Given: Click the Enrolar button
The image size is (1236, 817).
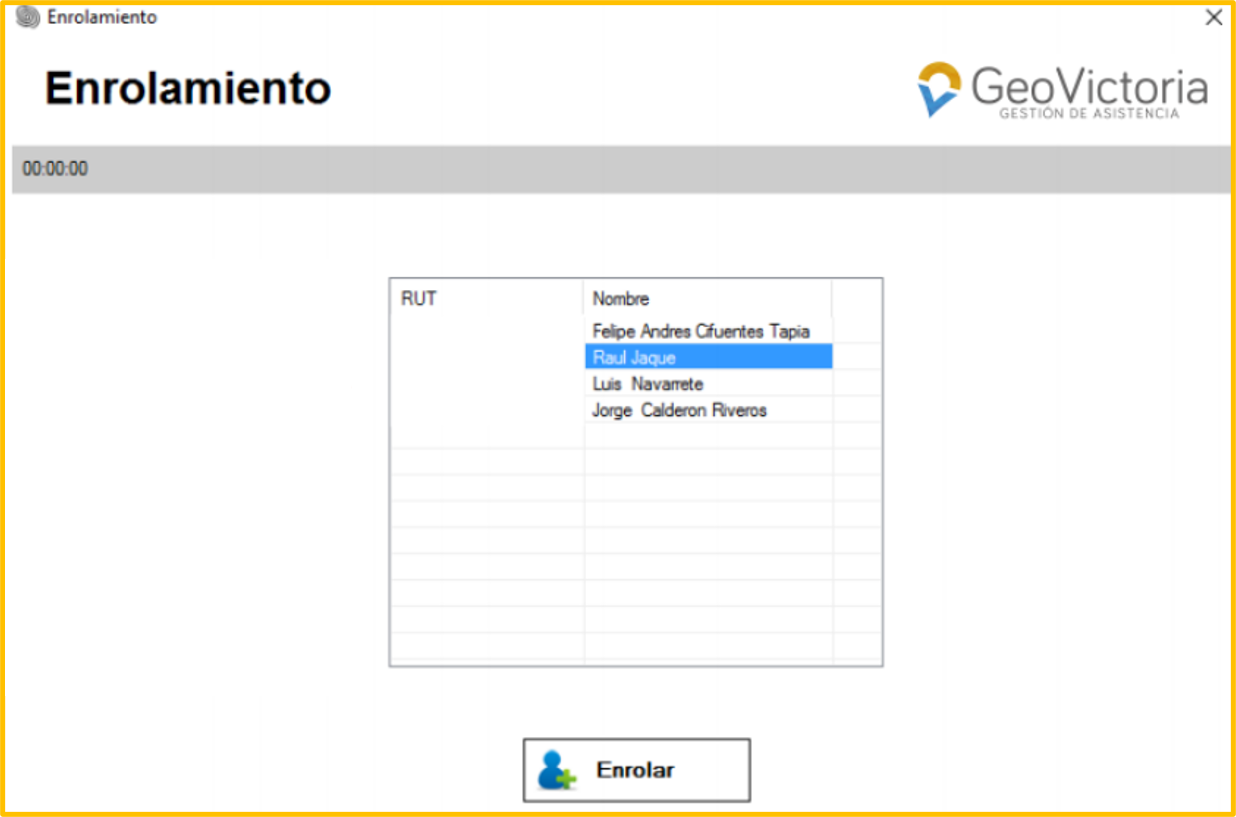Looking at the screenshot, I should 636,770.
